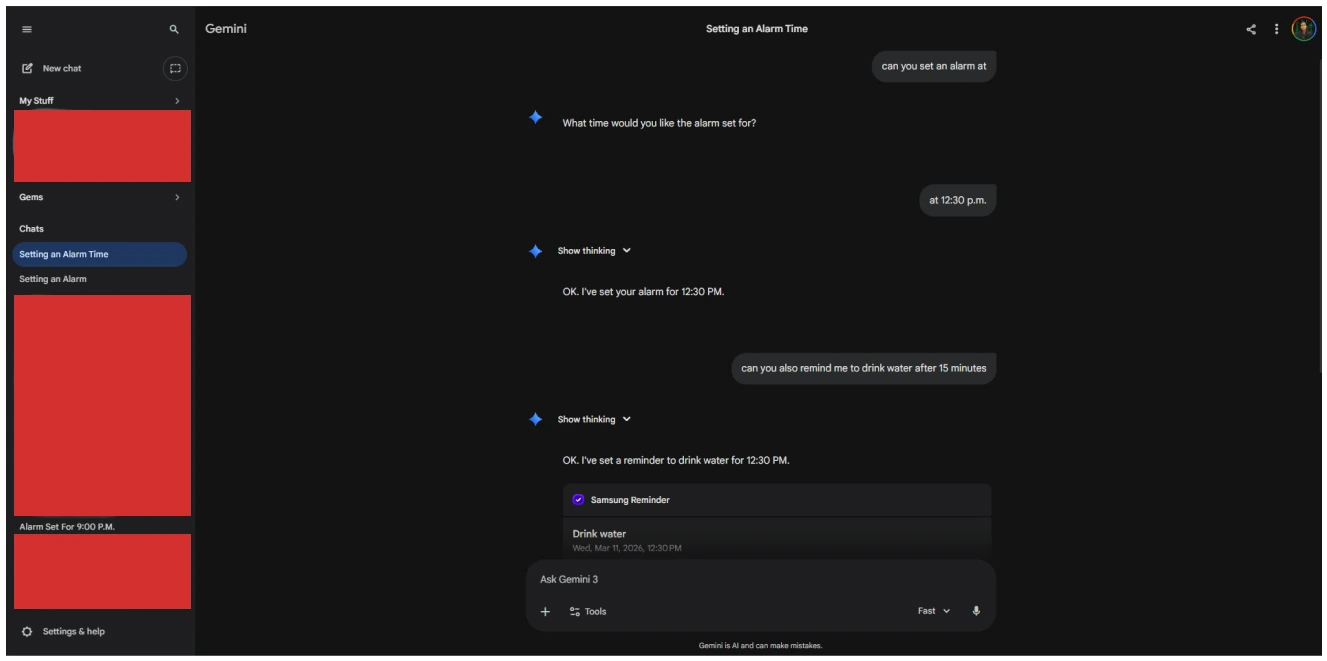Add files with the plus icon
This screenshot has height=661, width=1327.
(545, 611)
